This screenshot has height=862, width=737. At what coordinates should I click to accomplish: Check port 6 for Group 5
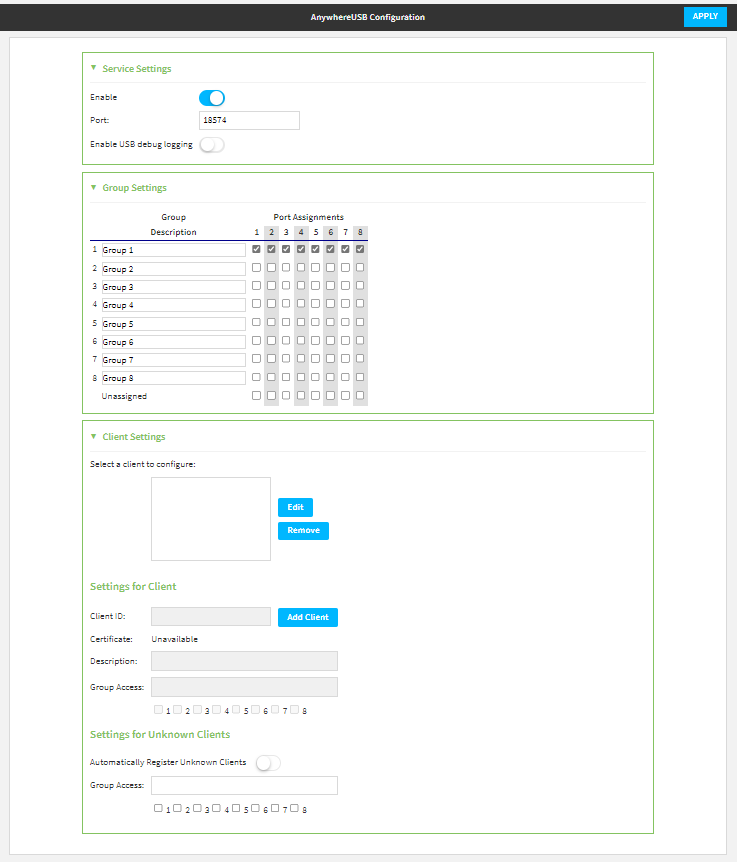tap(330, 322)
